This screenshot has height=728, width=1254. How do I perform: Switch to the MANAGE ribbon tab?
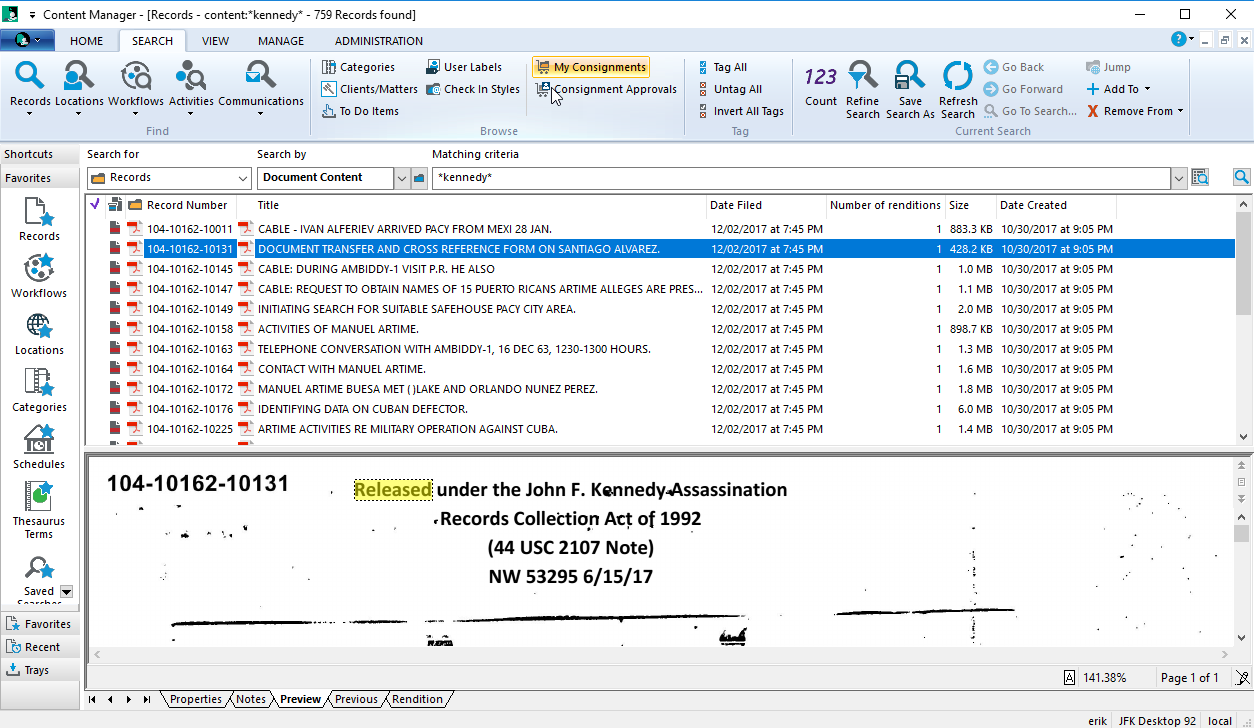click(281, 41)
